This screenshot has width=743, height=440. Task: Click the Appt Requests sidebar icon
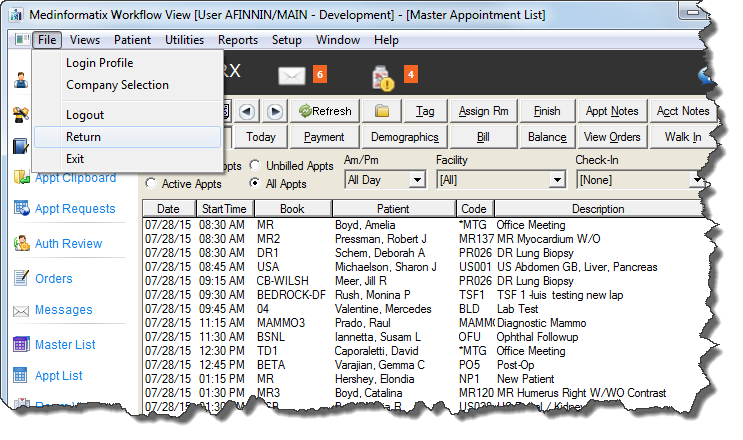coord(21,209)
